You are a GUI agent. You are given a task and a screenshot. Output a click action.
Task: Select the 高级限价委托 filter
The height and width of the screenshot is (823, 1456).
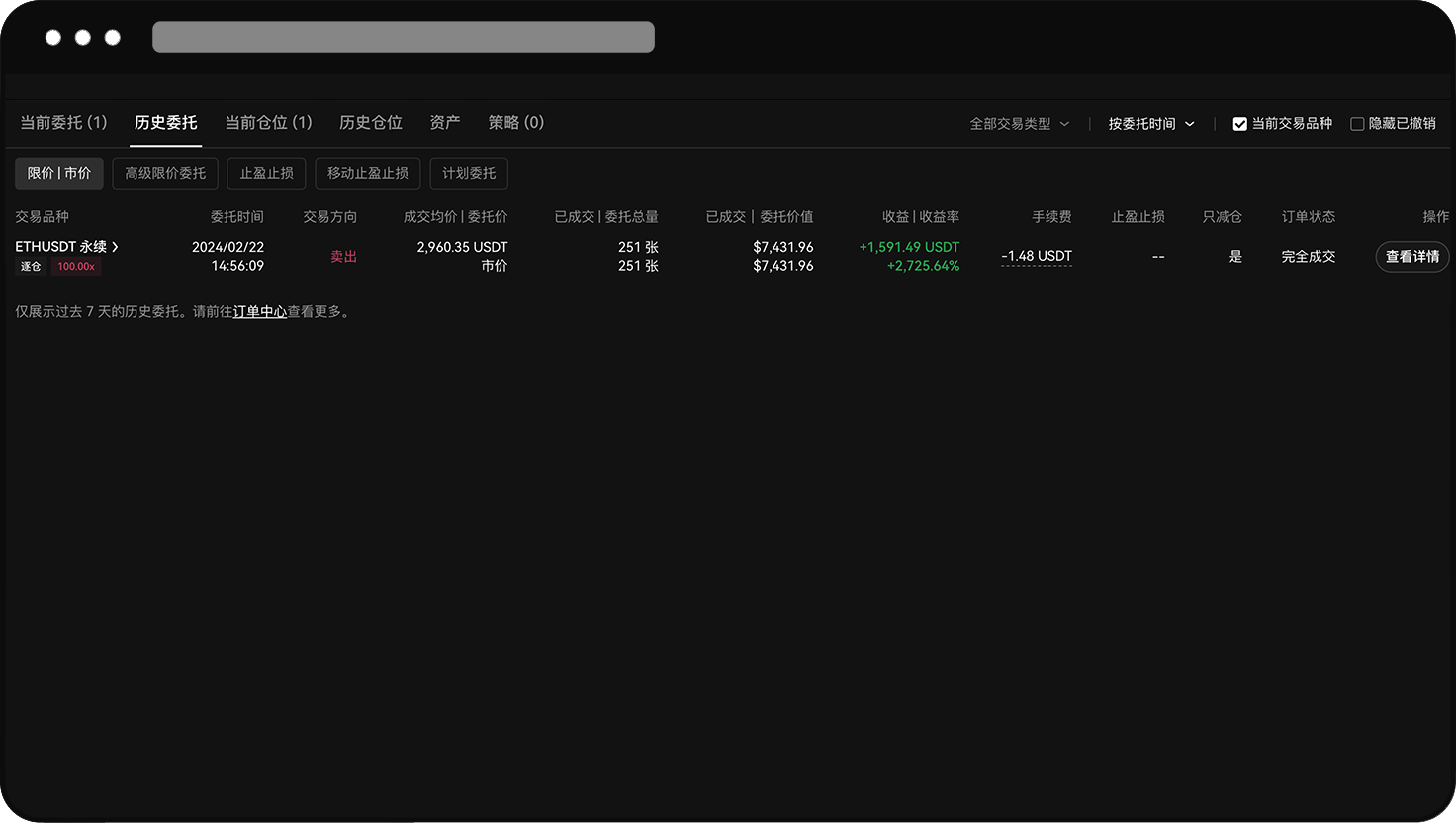[x=164, y=173]
